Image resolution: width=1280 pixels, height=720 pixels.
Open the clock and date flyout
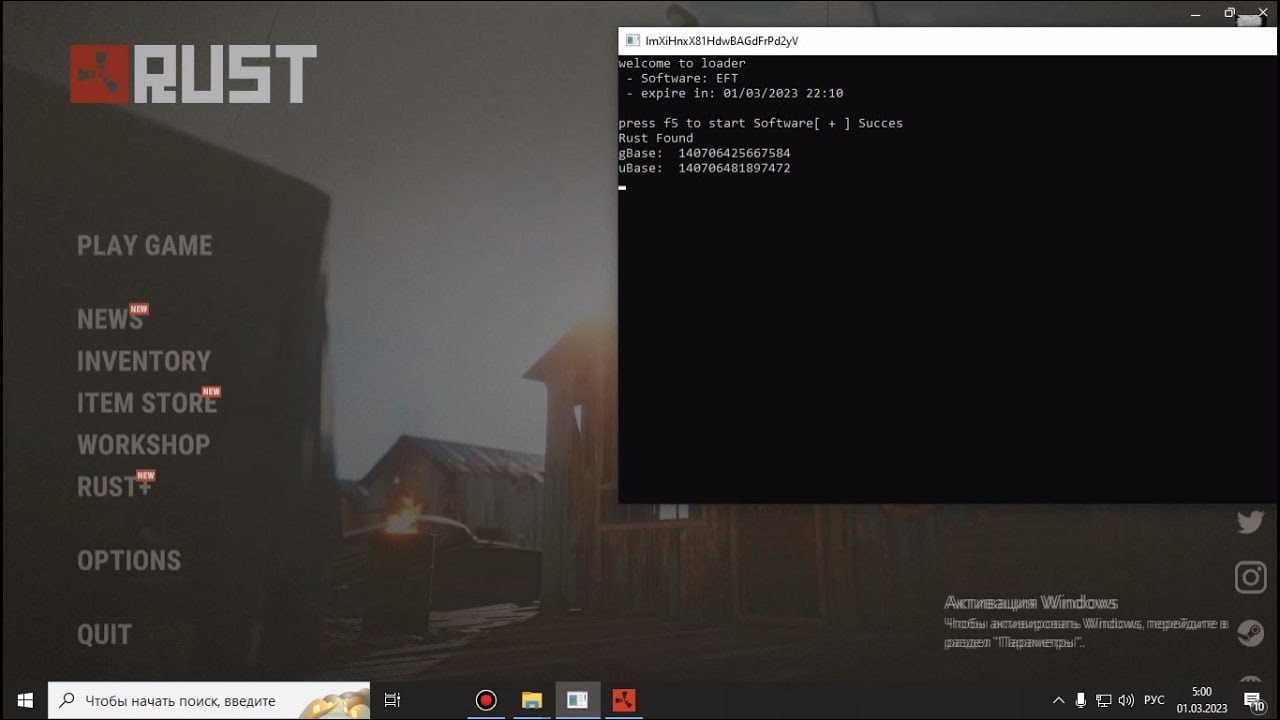[x=1201, y=700]
